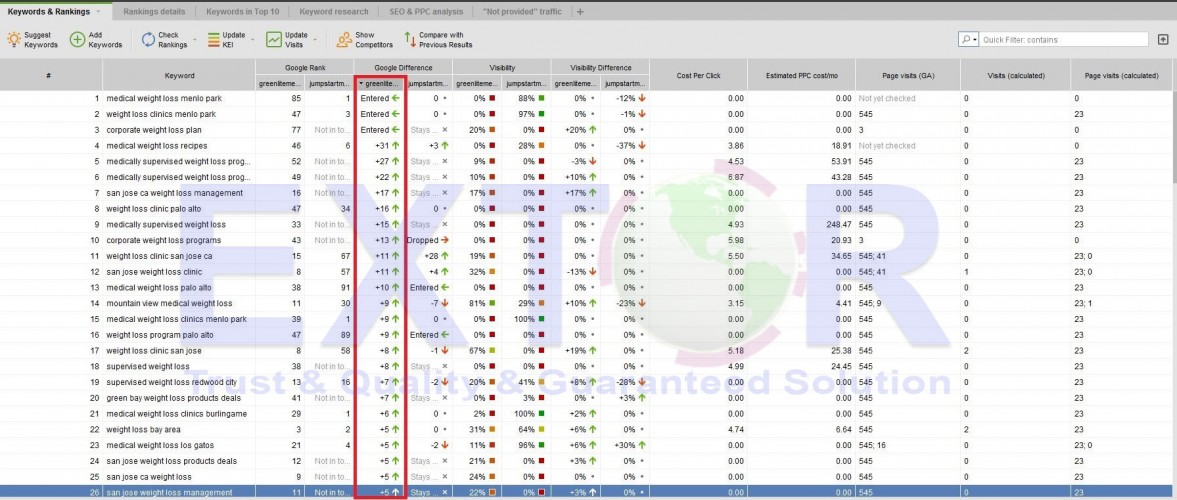The height and width of the screenshot is (500, 1177).
Task: Click the Suggest Keywords lightbulb icon
Action: pyautogui.click(x=14, y=39)
